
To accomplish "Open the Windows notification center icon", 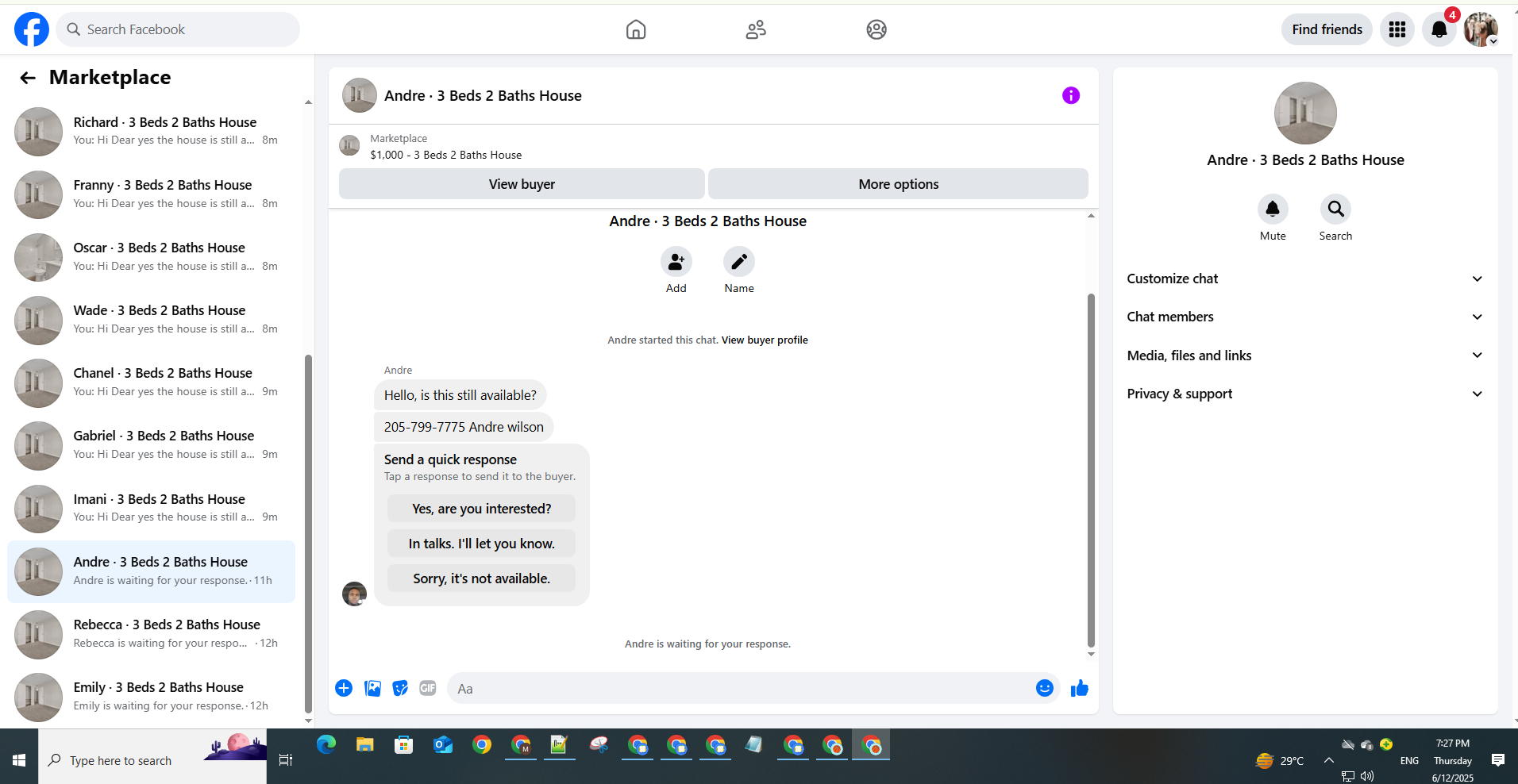I will [1498, 760].
